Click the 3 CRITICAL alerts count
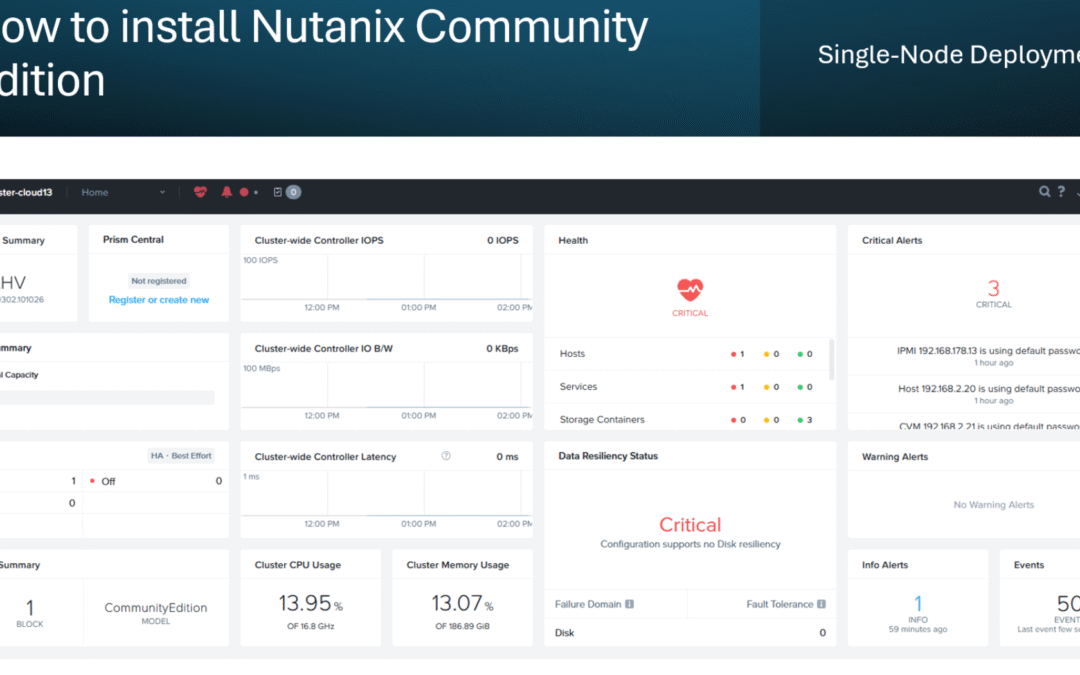1080x675 pixels. [993, 293]
